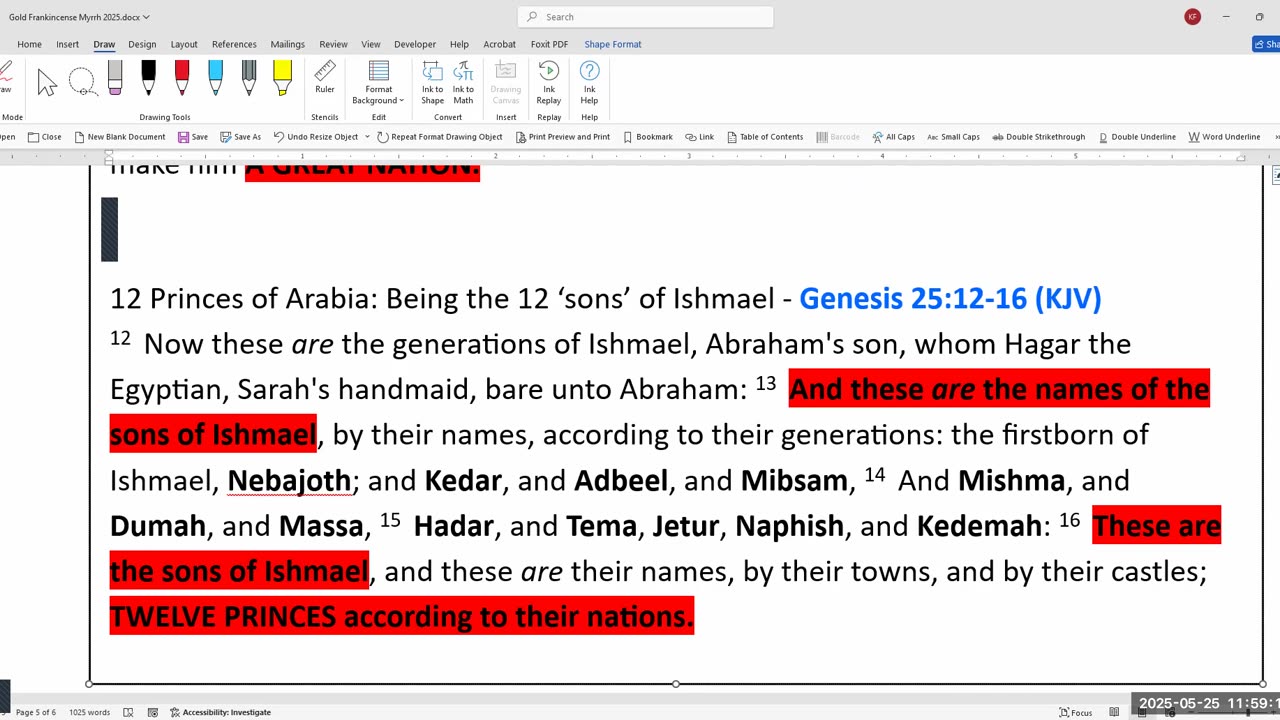This screenshot has height=720, width=1280.
Task: Open the Developer tab
Action: pos(415,44)
